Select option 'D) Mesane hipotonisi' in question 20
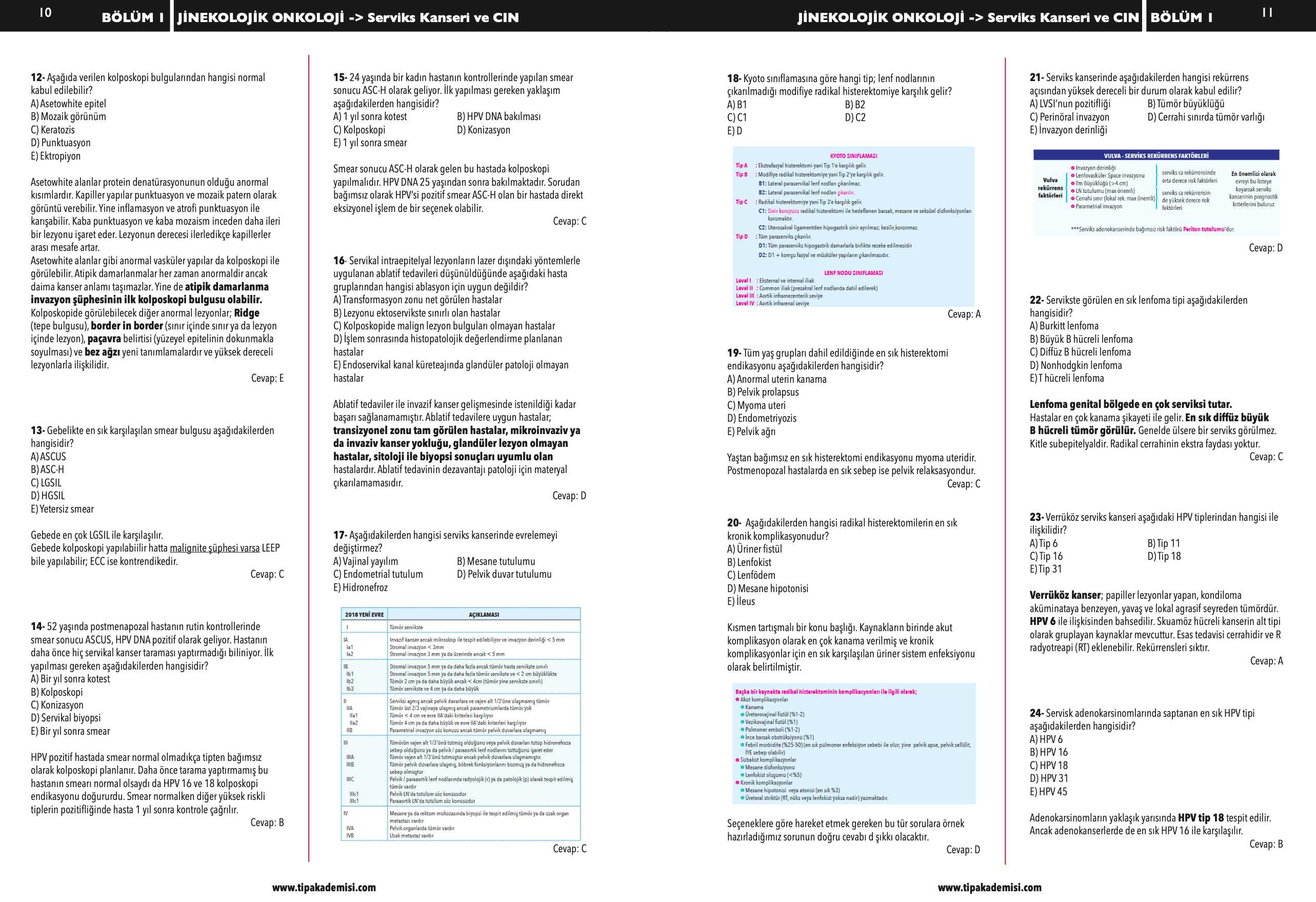The height and width of the screenshot is (902, 1316). tap(768, 589)
